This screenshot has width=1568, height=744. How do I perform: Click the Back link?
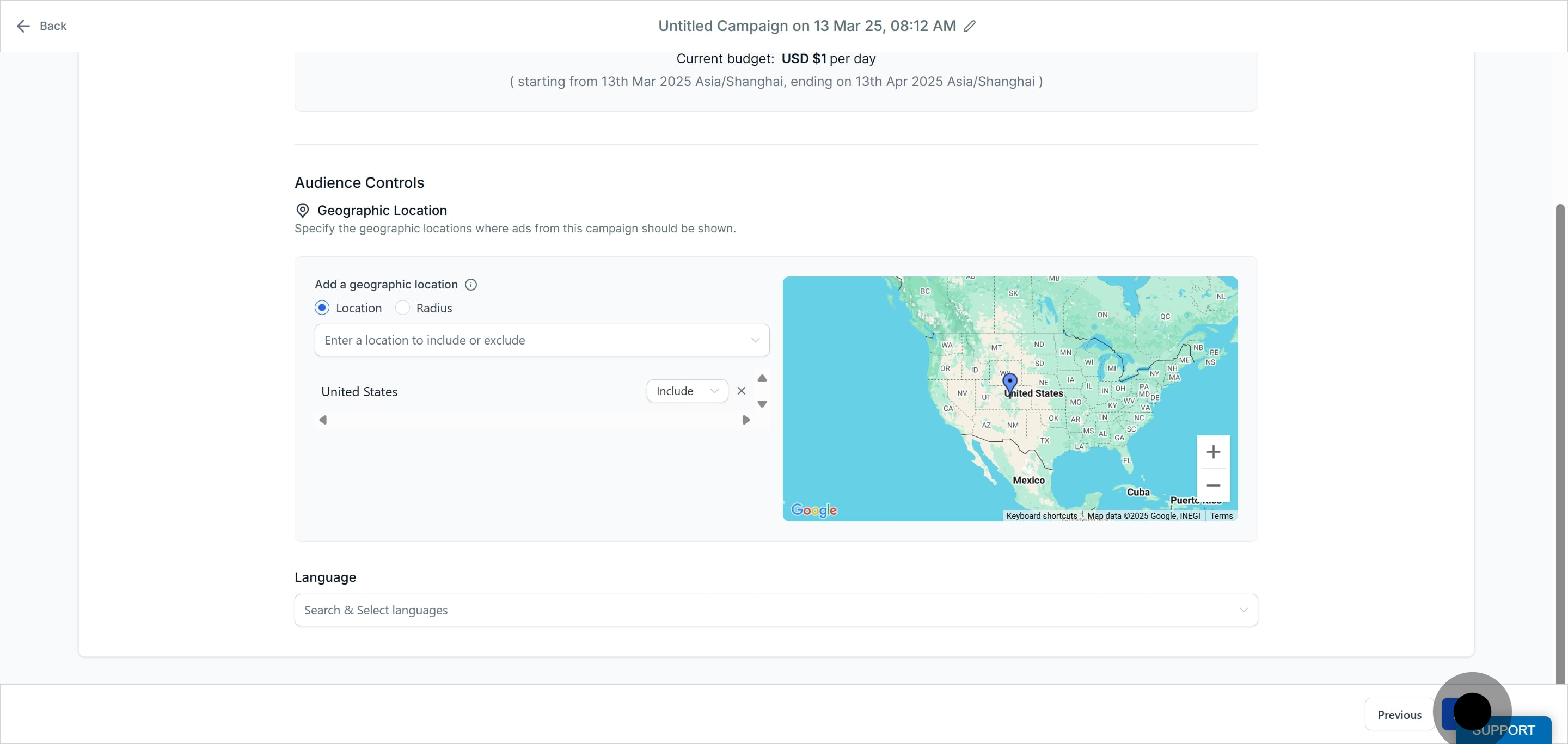tap(53, 26)
